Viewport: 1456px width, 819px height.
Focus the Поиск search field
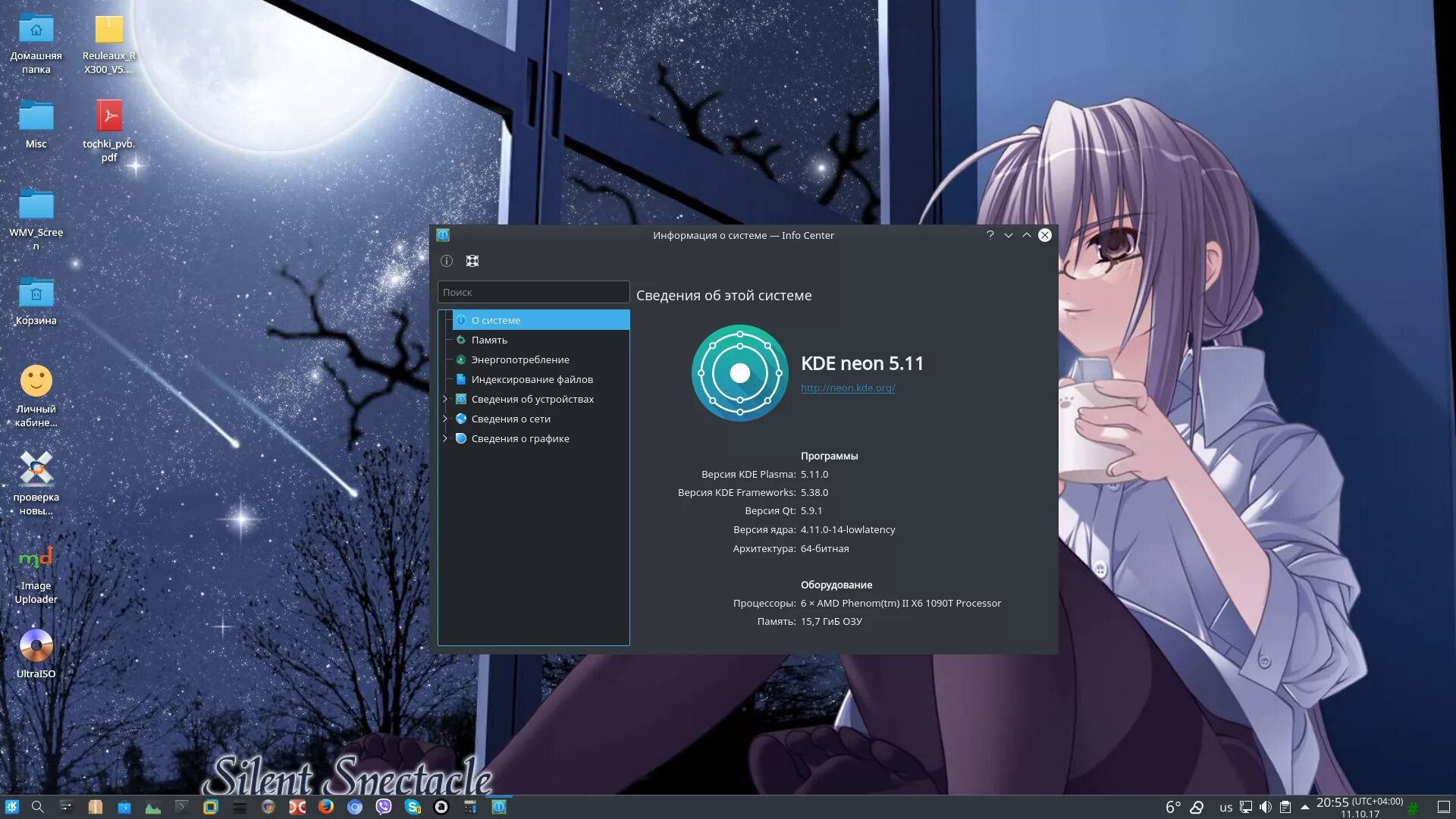click(x=533, y=292)
